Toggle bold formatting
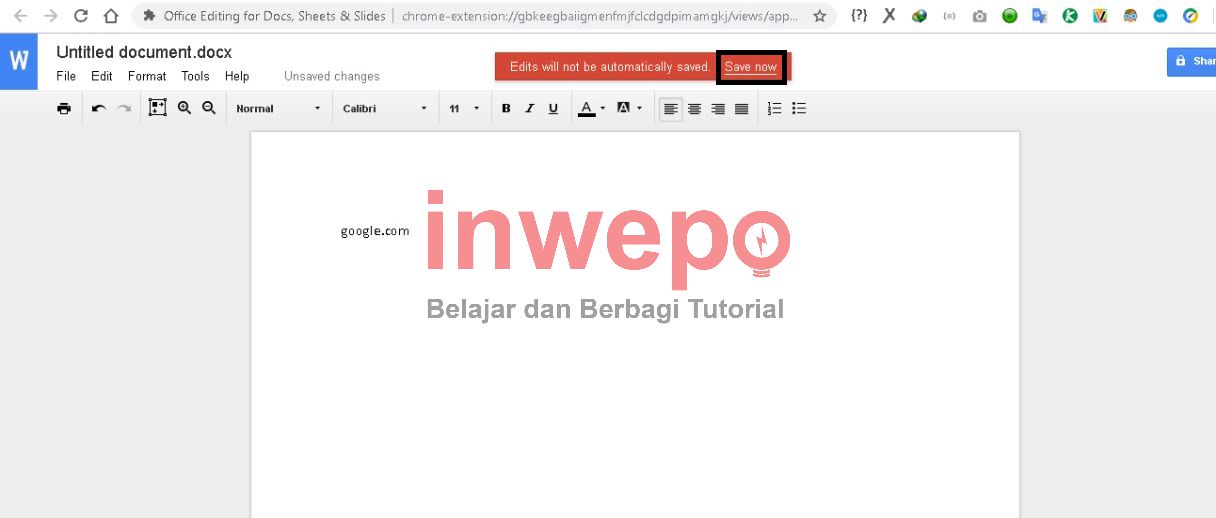1216x518 pixels. 506,108
